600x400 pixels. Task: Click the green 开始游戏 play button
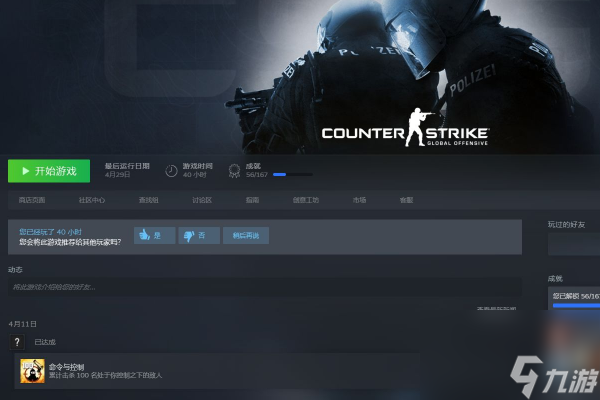49,171
